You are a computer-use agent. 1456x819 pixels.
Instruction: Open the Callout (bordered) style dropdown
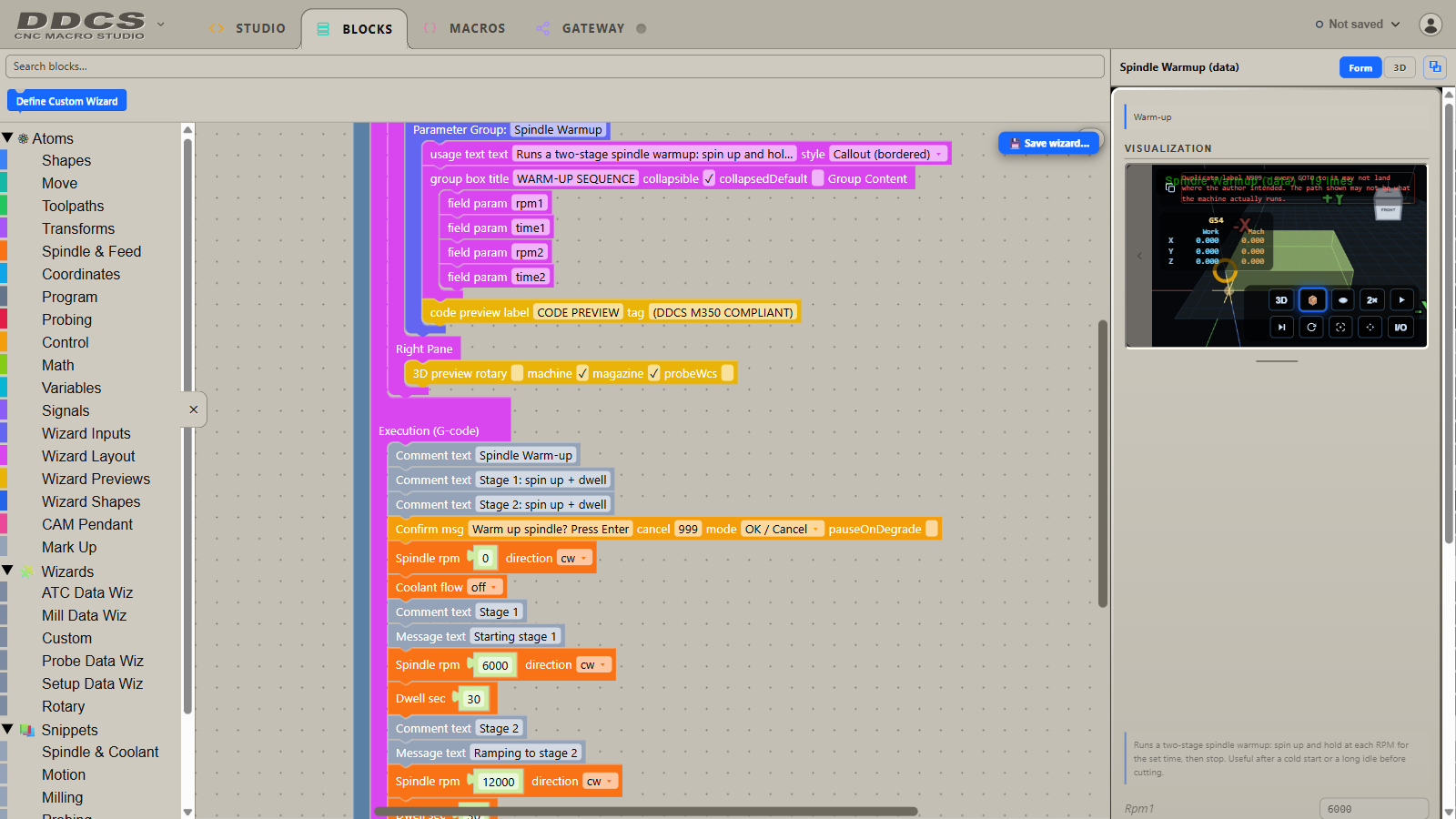click(887, 154)
